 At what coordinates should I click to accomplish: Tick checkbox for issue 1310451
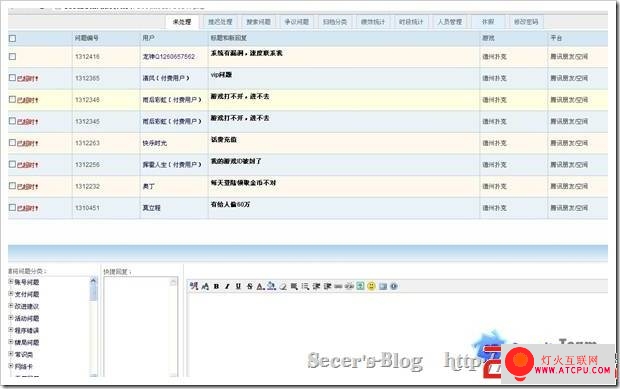click(12, 207)
